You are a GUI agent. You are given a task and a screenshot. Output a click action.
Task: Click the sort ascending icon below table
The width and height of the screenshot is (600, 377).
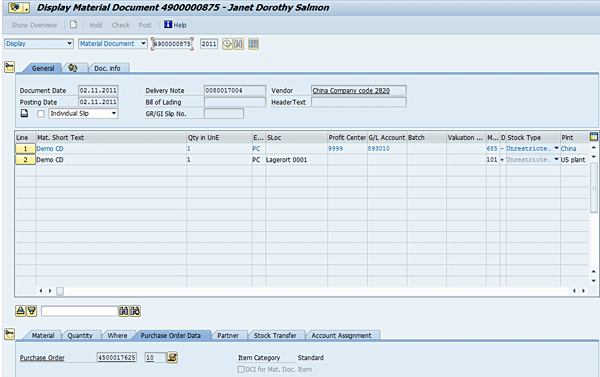point(20,311)
